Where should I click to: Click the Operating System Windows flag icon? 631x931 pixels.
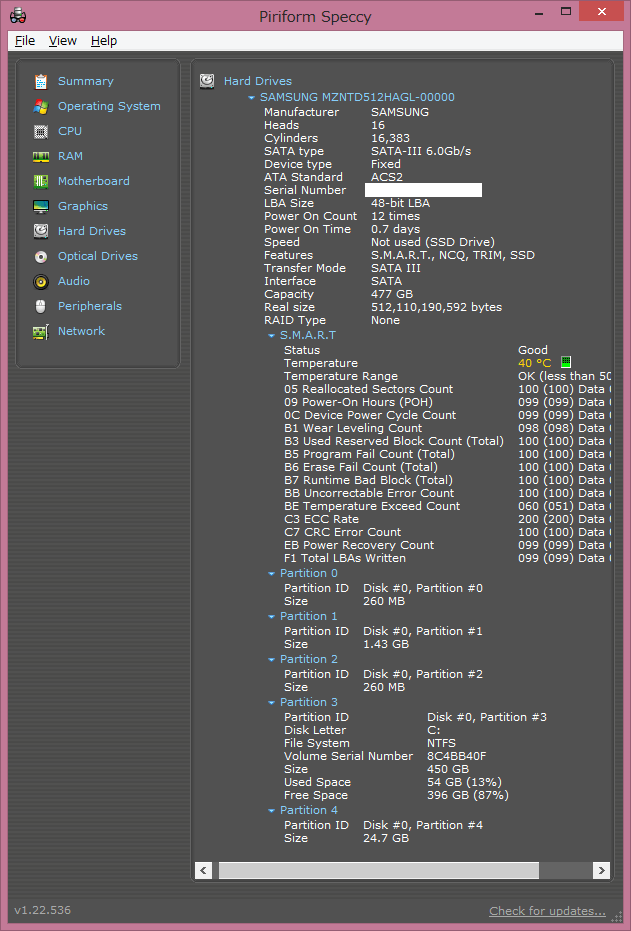coord(40,106)
